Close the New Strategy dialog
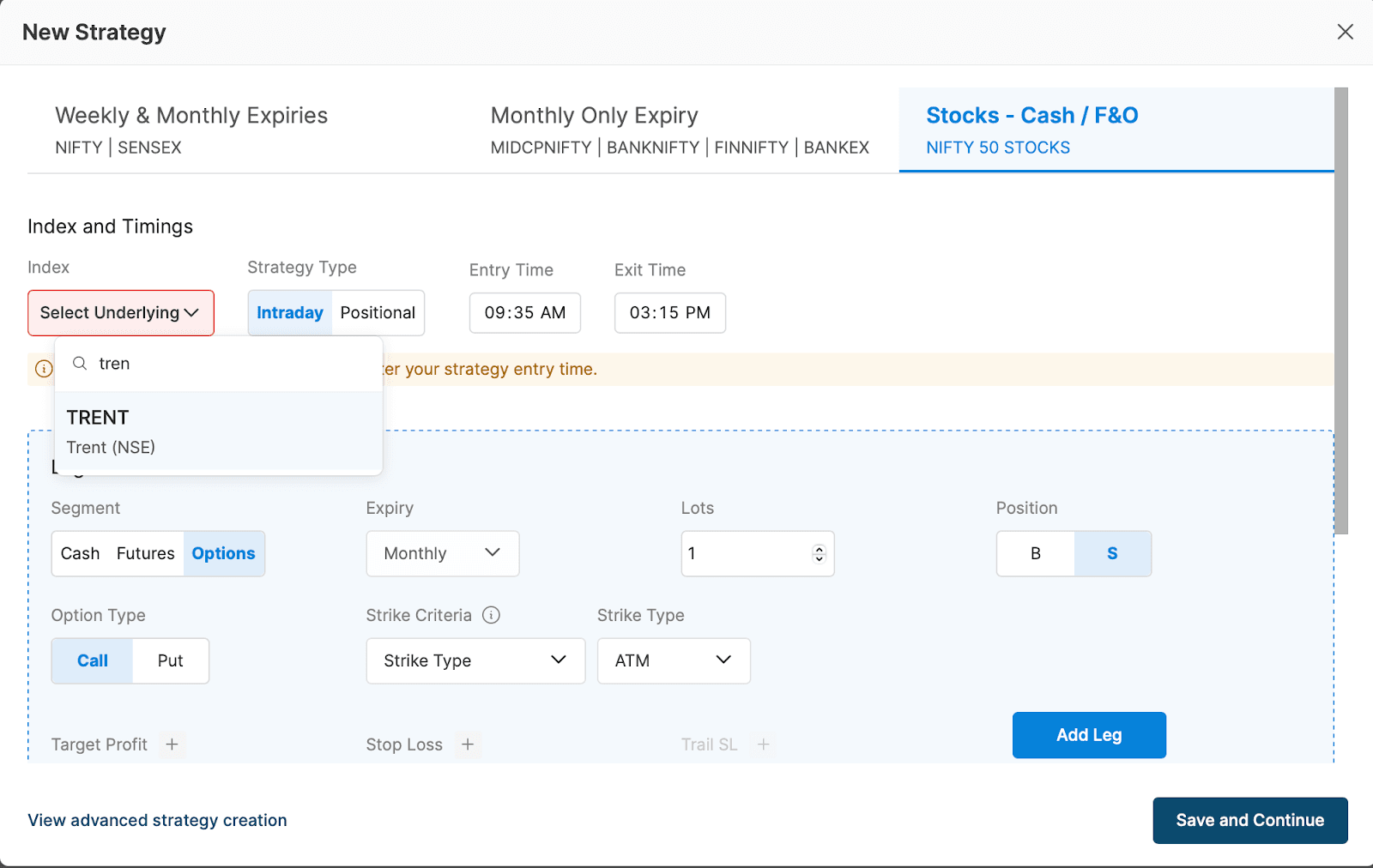The image size is (1373, 868). pyautogui.click(x=1345, y=32)
